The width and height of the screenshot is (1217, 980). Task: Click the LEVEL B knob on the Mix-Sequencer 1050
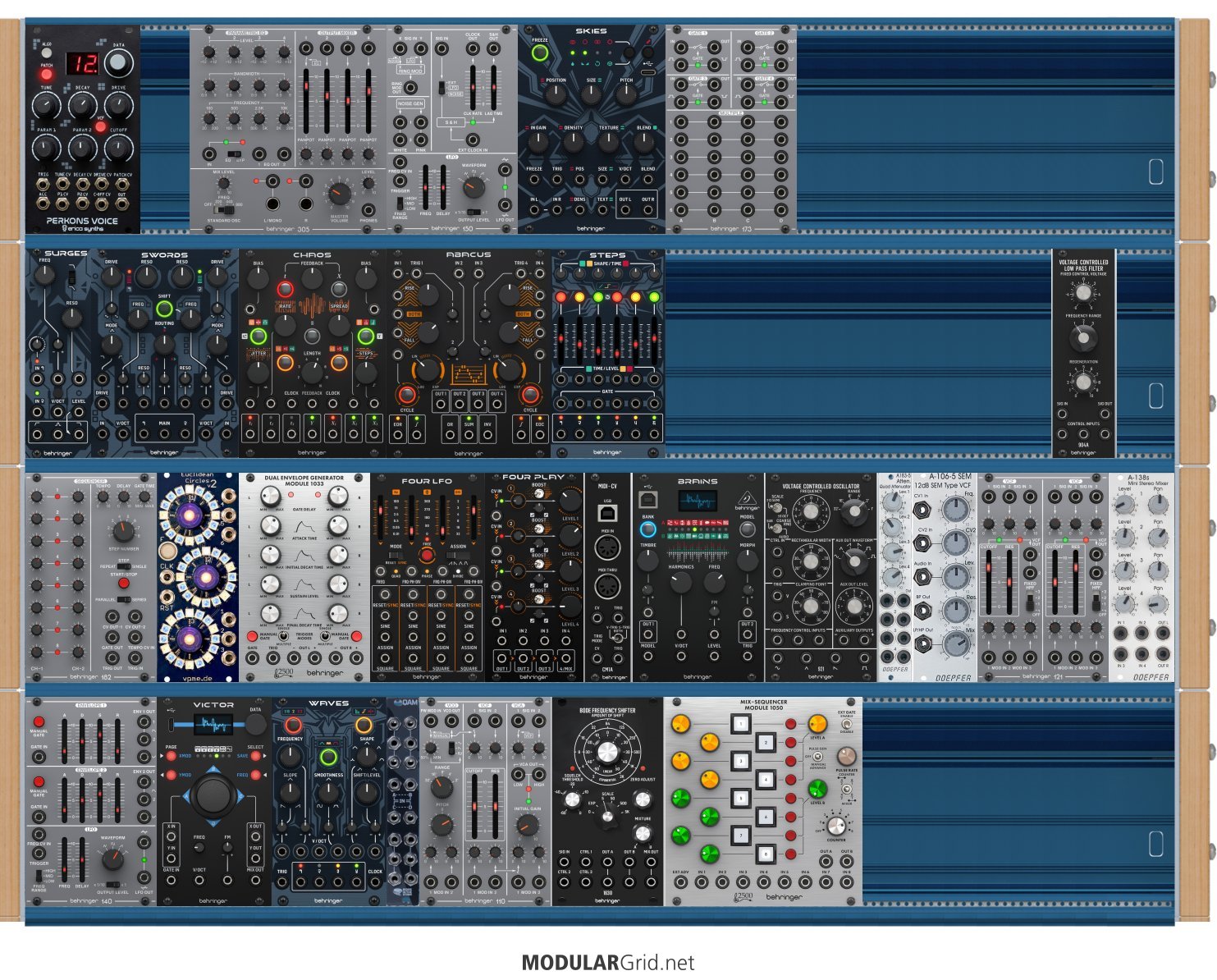click(x=817, y=789)
